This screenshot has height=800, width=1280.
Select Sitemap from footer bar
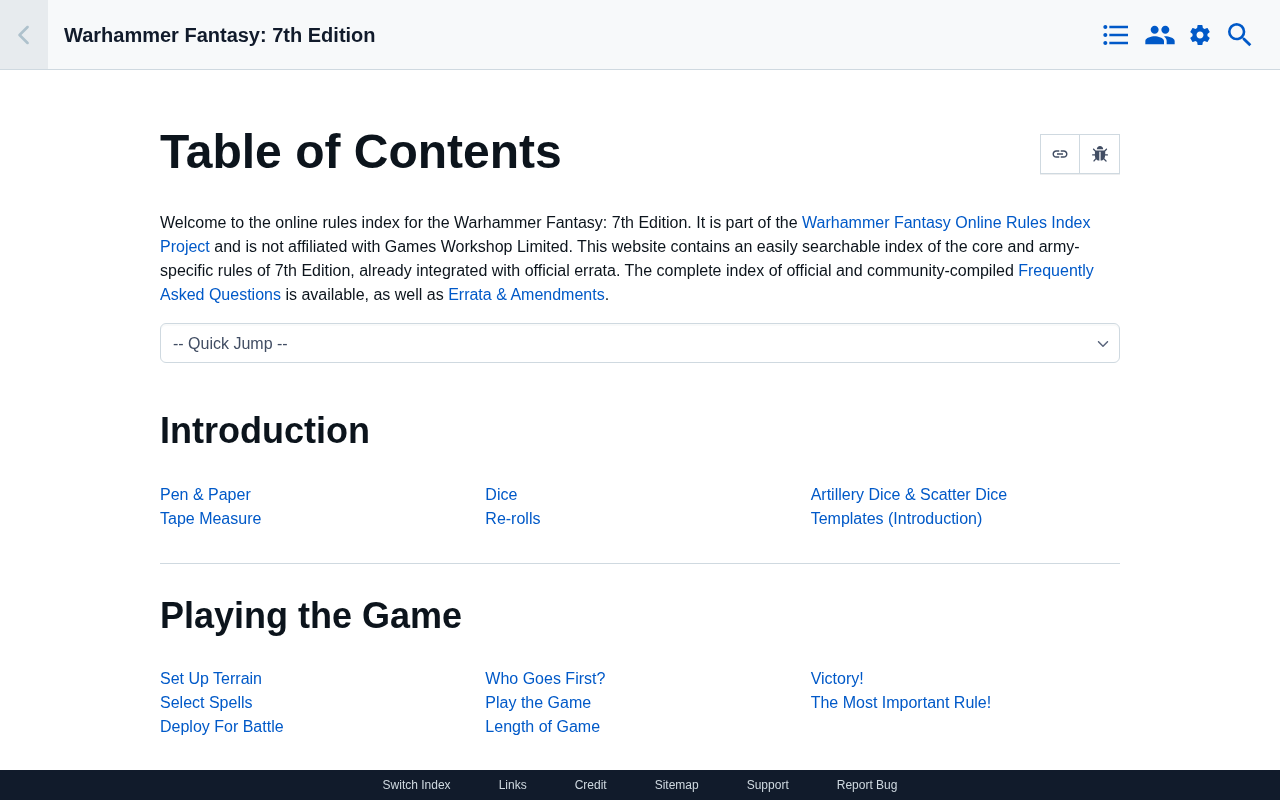point(677,785)
